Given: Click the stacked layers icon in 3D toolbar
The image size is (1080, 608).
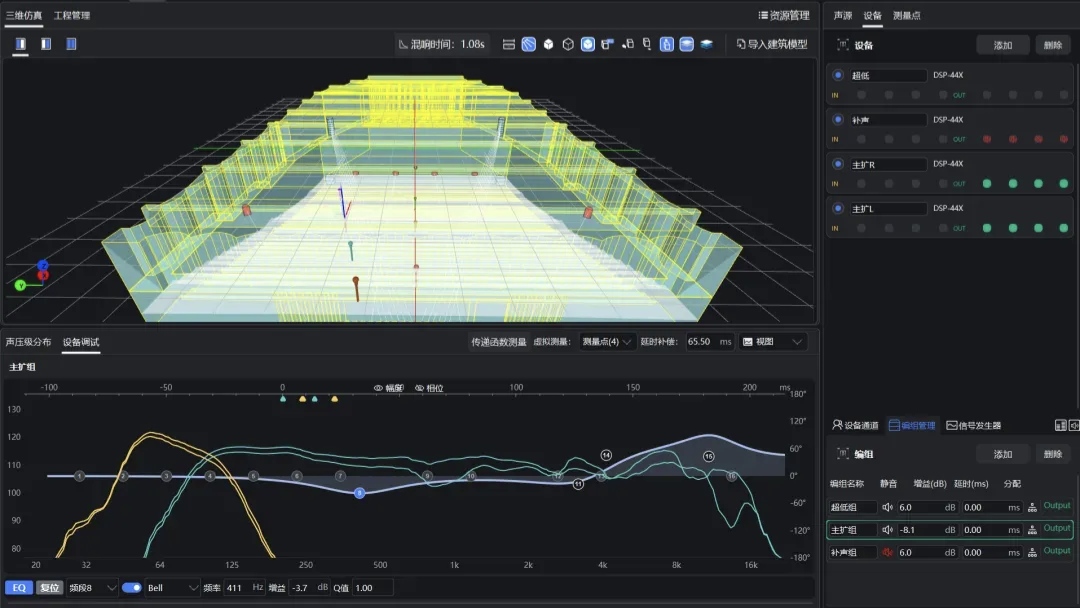Looking at the screenshot, I should click(x=707, y=44).
